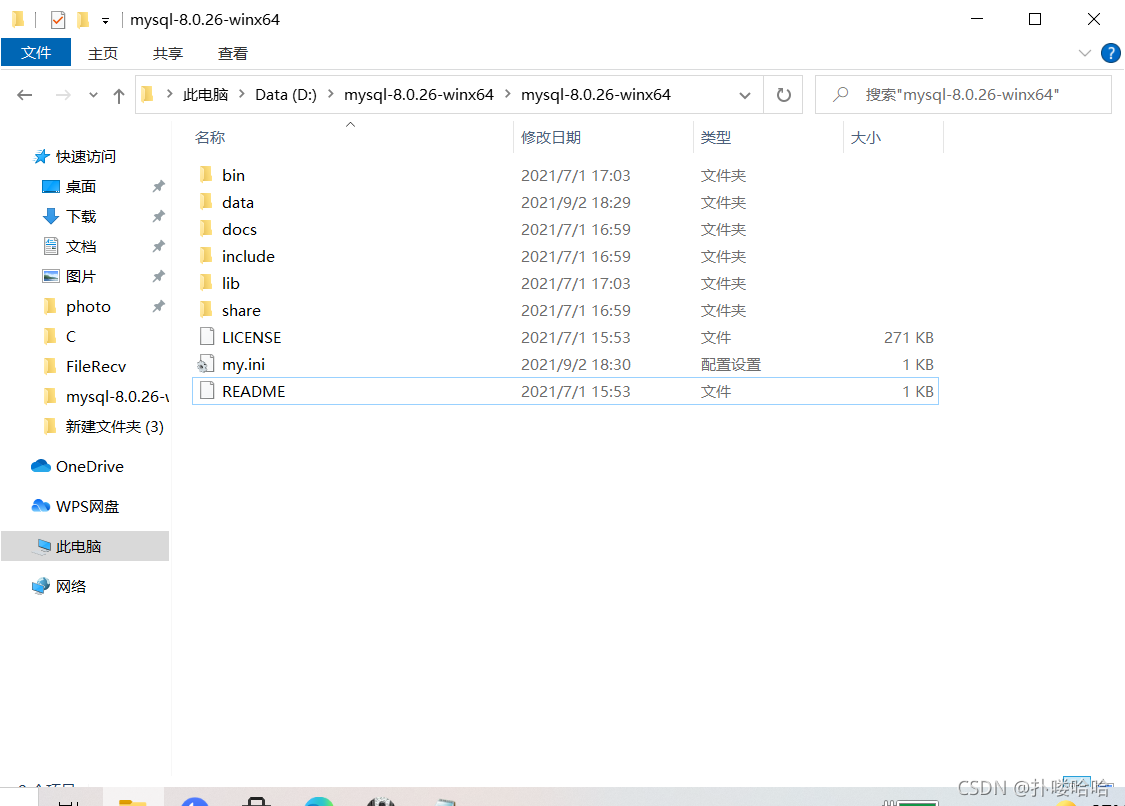Open the 文件 (File) menu

(36, 53)
